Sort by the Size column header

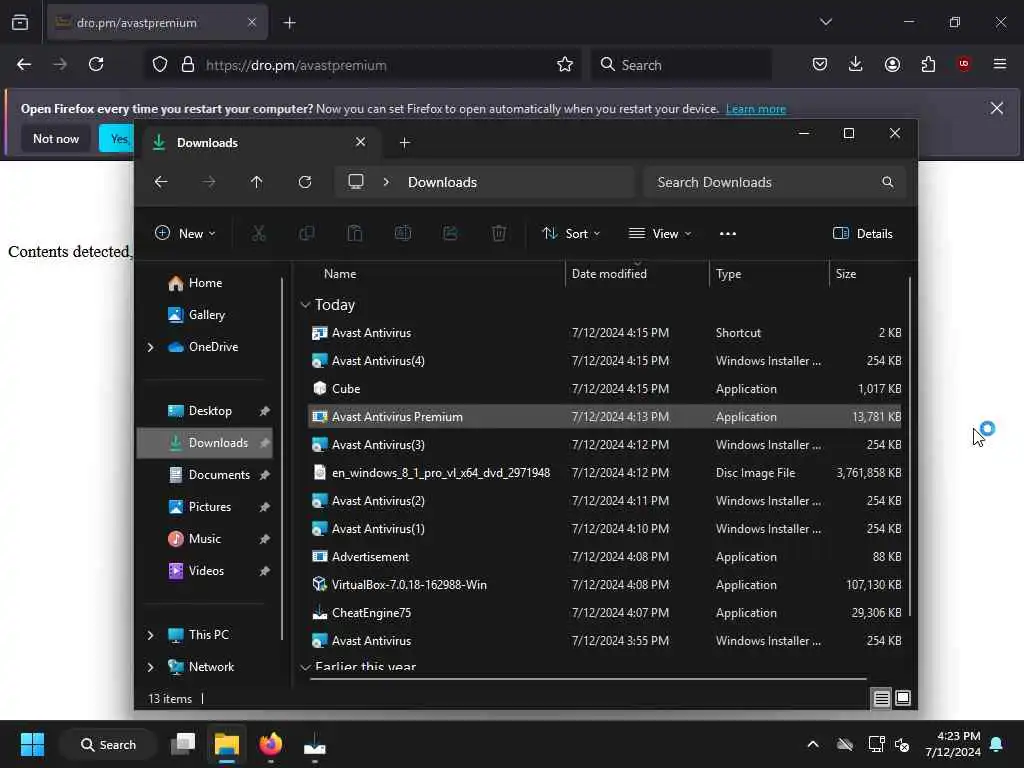869,274
